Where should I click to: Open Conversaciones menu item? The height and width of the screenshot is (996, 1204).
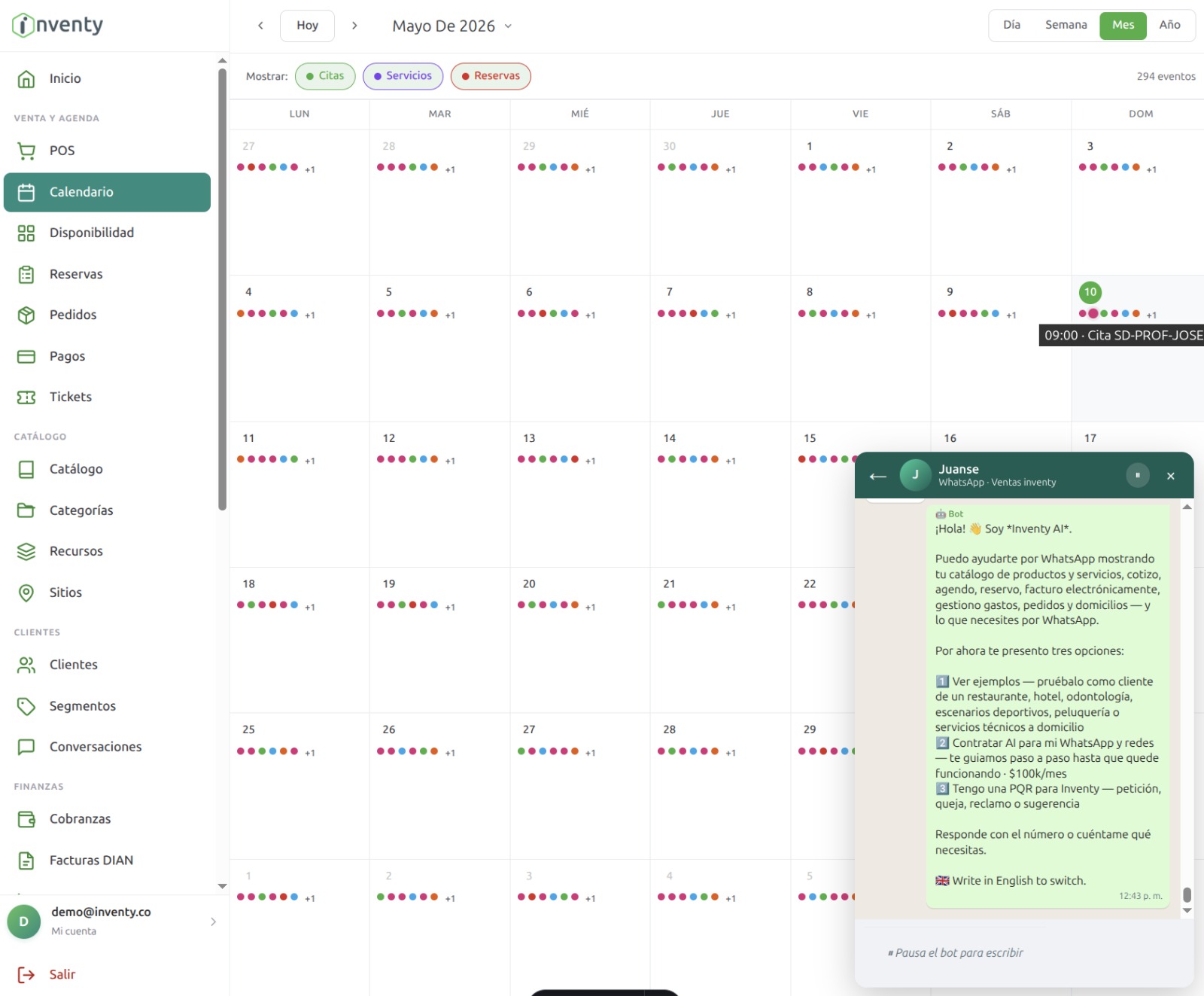click(x=107, y=747)
